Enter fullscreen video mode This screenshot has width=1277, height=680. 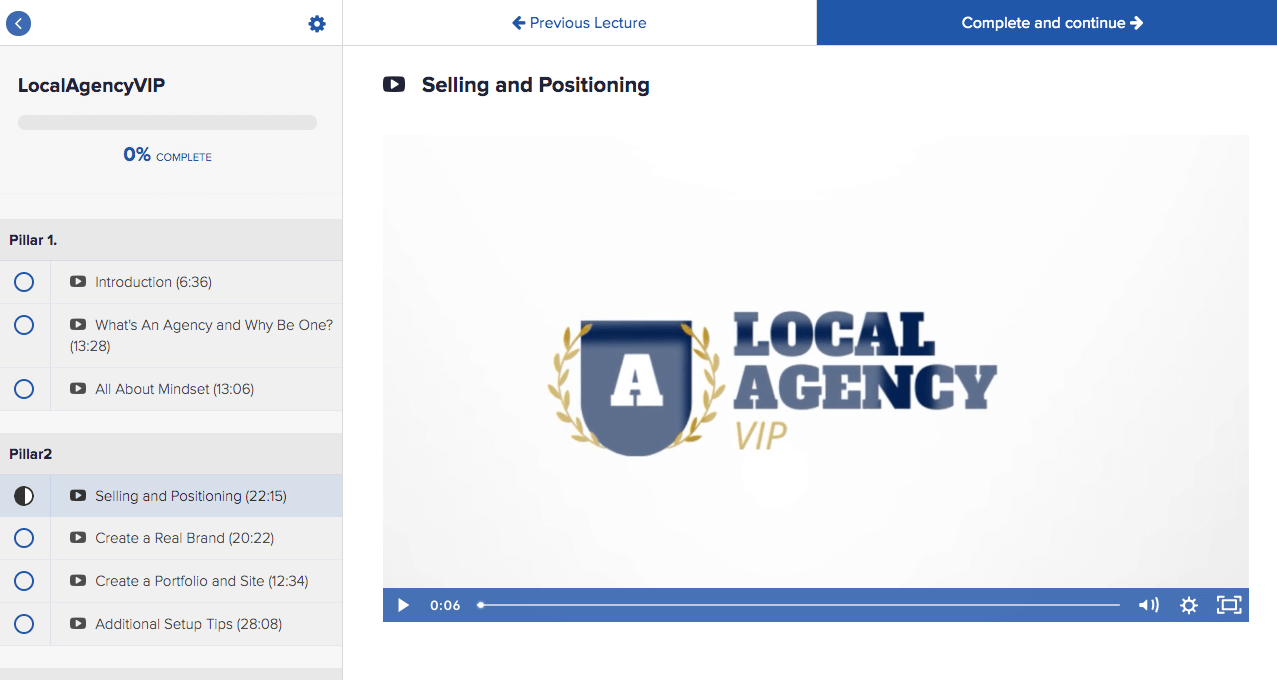(x=1228, y=605)
